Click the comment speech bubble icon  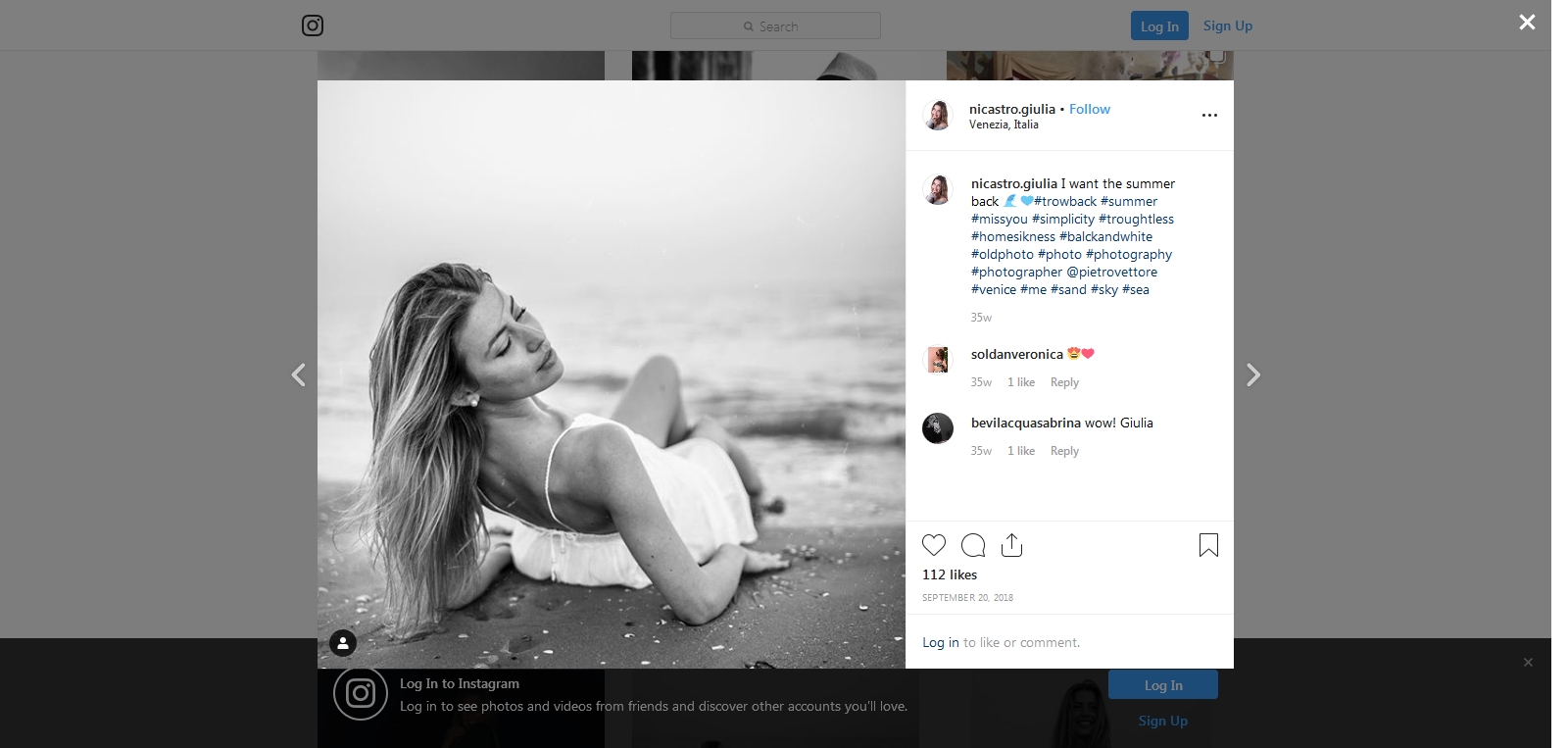coord(973,545)
